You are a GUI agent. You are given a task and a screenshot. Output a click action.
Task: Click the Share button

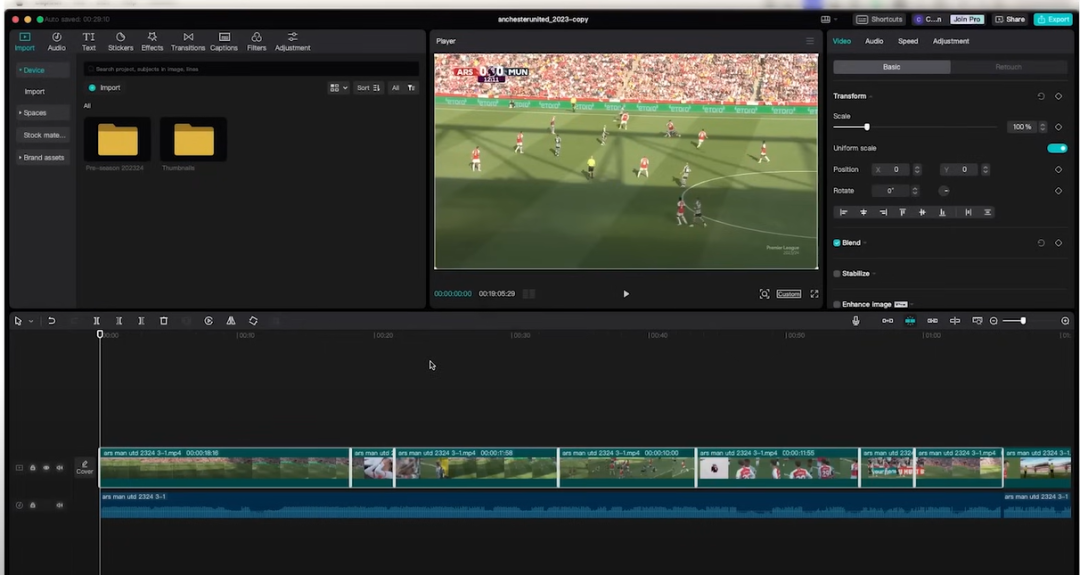click(1011, 19)
